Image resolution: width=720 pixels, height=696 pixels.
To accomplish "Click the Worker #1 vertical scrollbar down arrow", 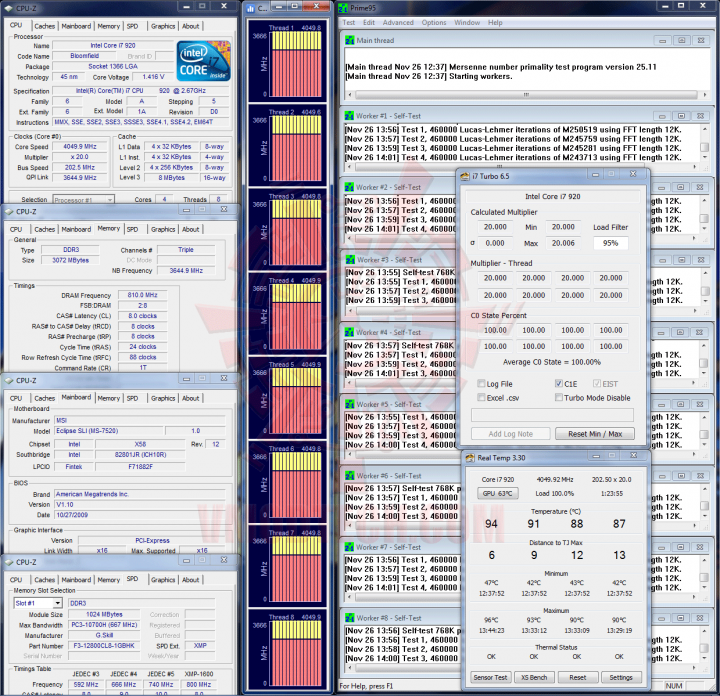I will click(x=704, y=157).
